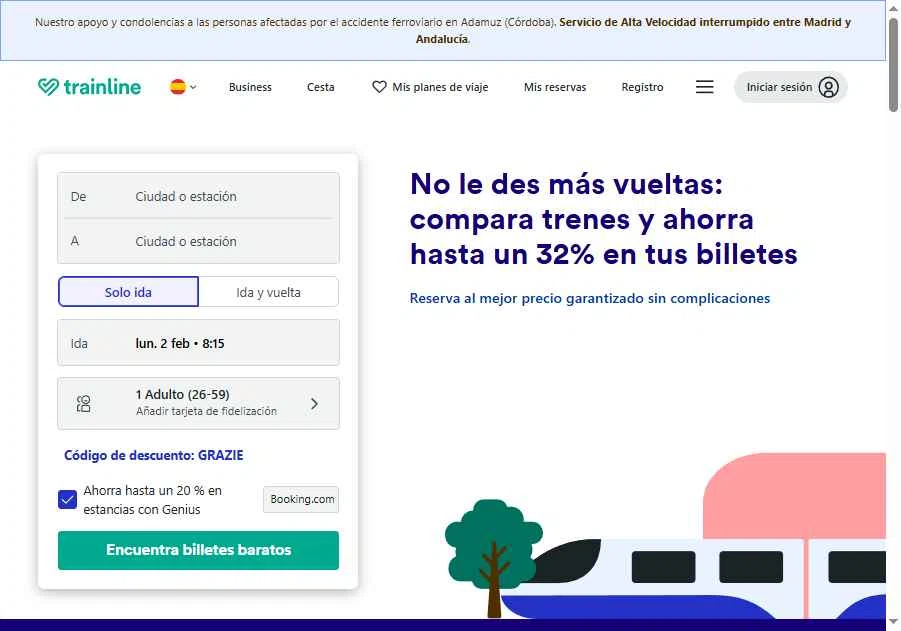Open the hamburger menu icon
This screenshot has height=631, width=901.
click(704, 87)
